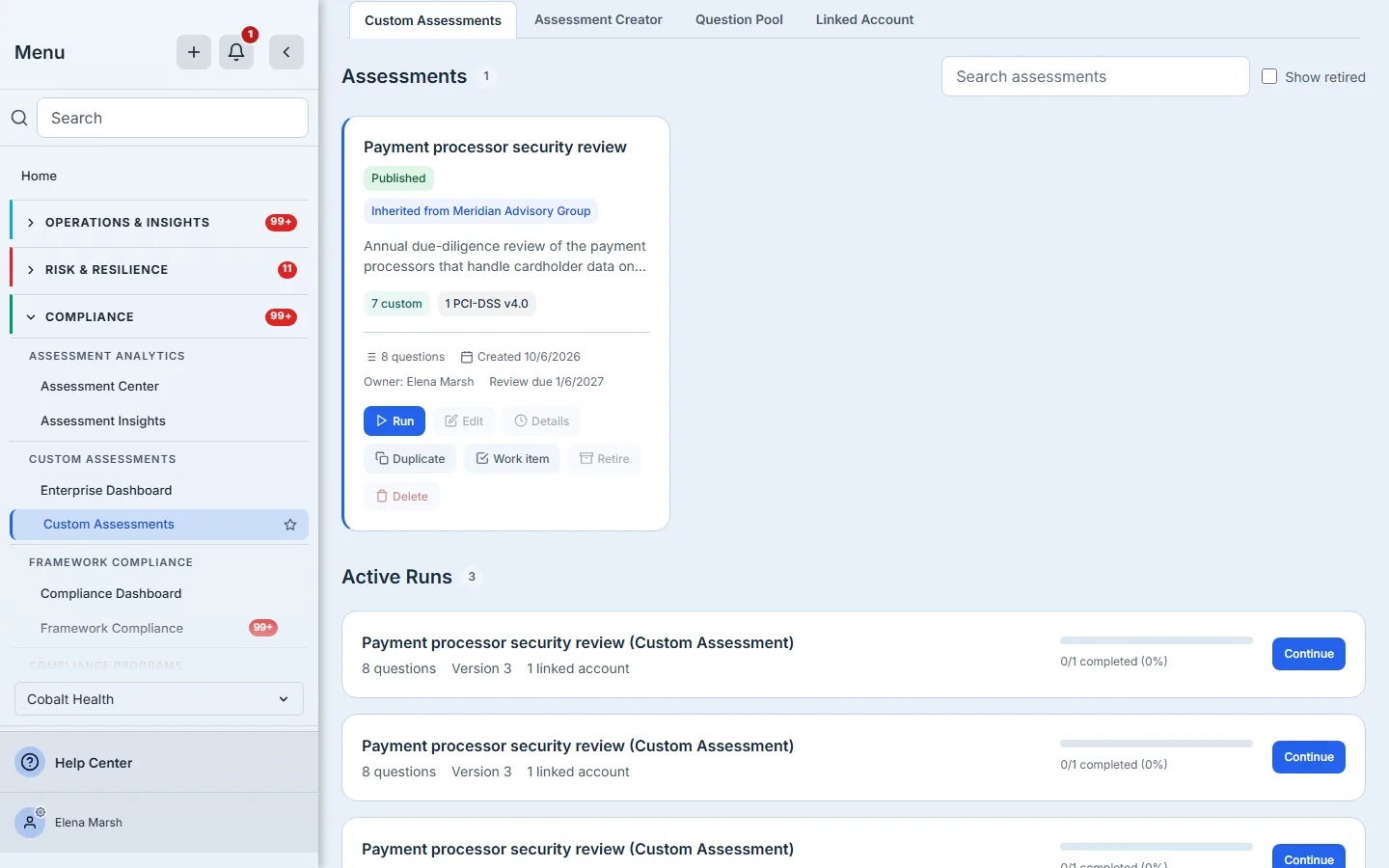Open Assessment Center in the sidebar
The height and width of the screenshot is (868, 1389).
click(x=99, y=386)
